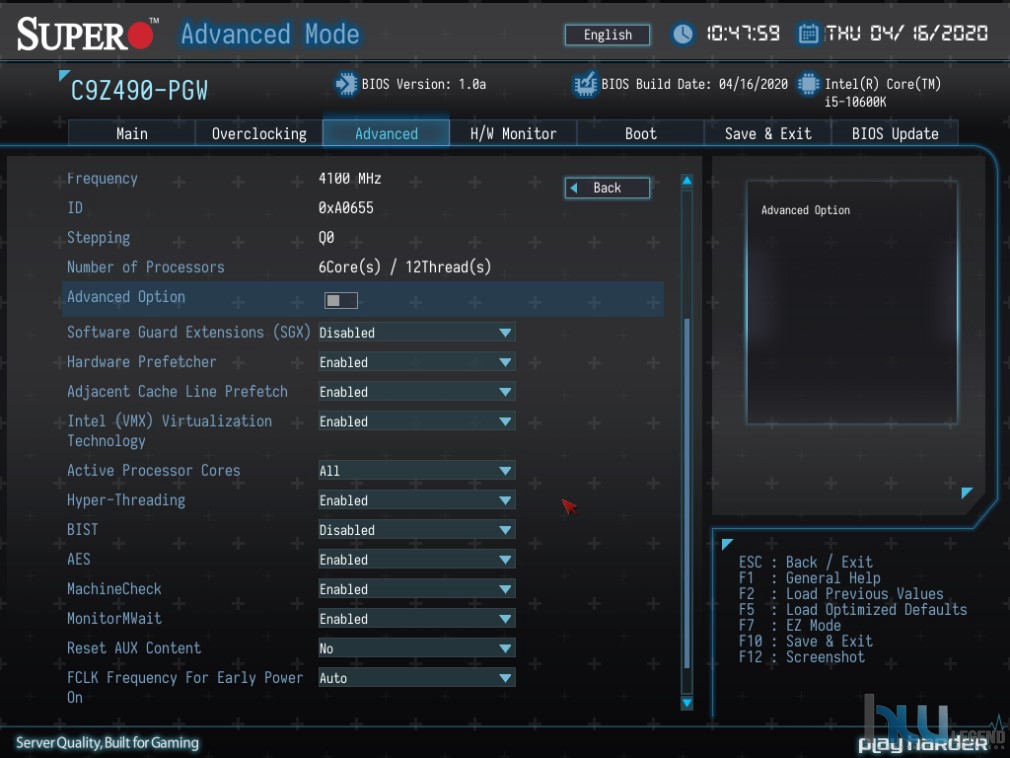Click F5 Load Optimized Defaults hint
This screenshot has height=758, width=1010.
pyautogui.click(x=853, y=609)
